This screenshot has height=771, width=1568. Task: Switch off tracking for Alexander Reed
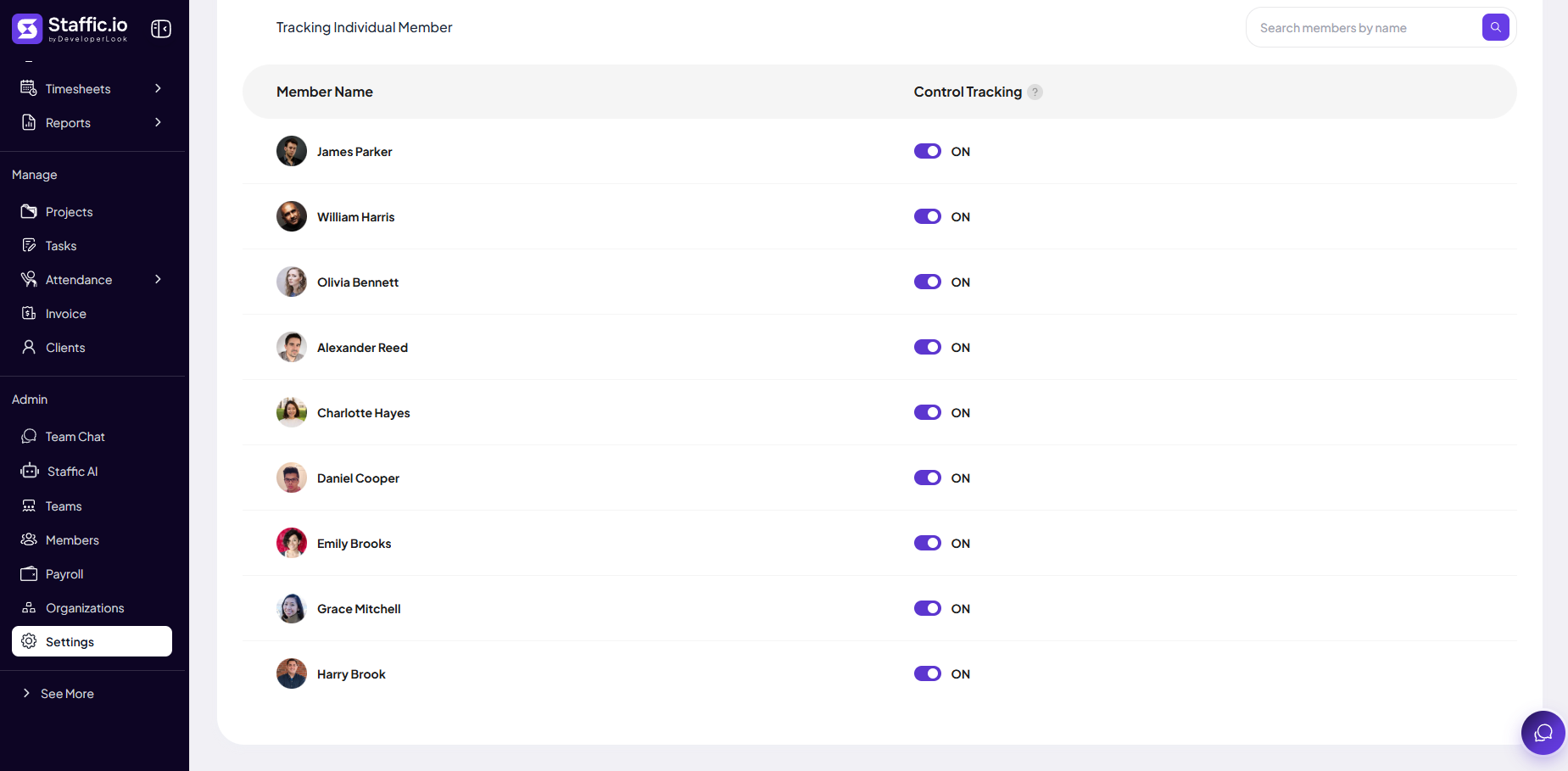(x=928, y=347)
